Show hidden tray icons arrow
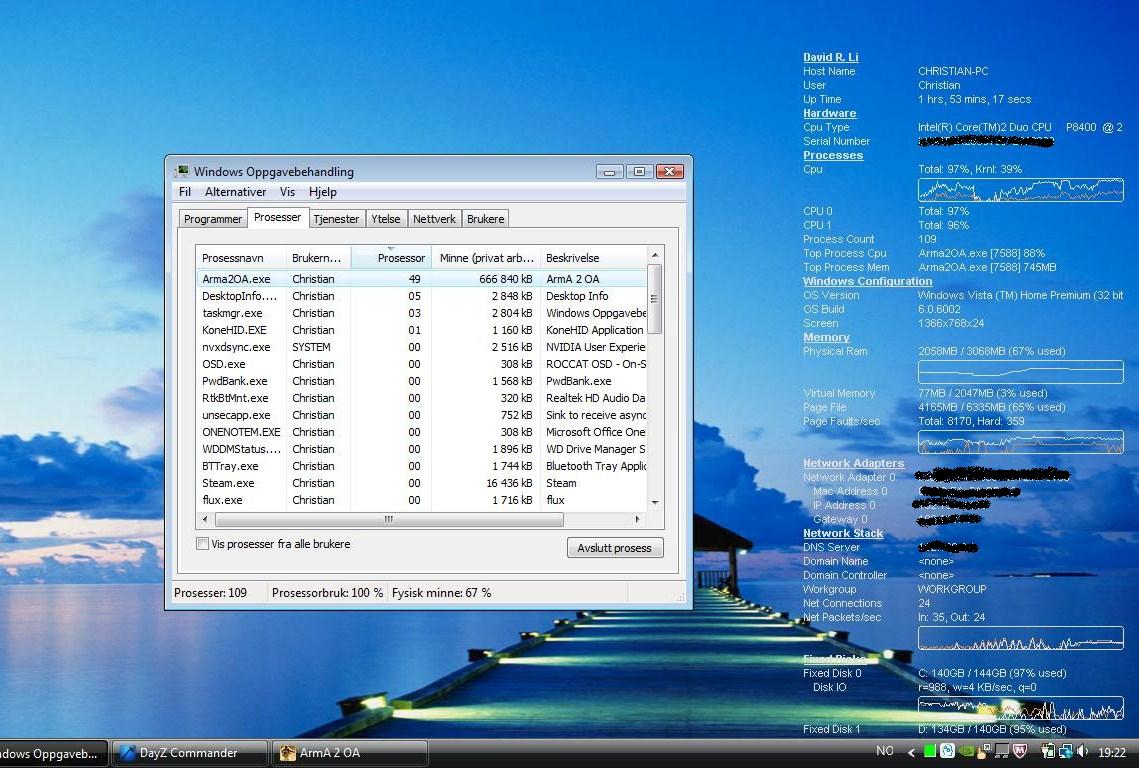Image resolution: width=1139 pixels, height=768 pixels. pos(911,752)
